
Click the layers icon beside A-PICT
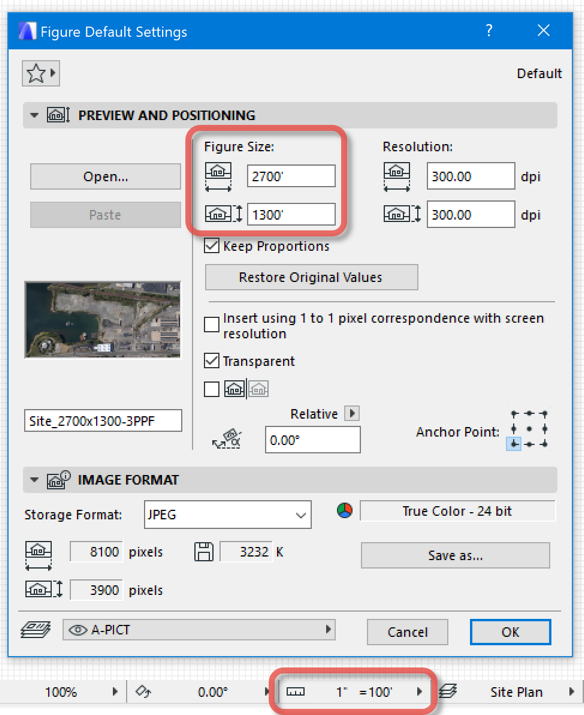coord(36,630)
